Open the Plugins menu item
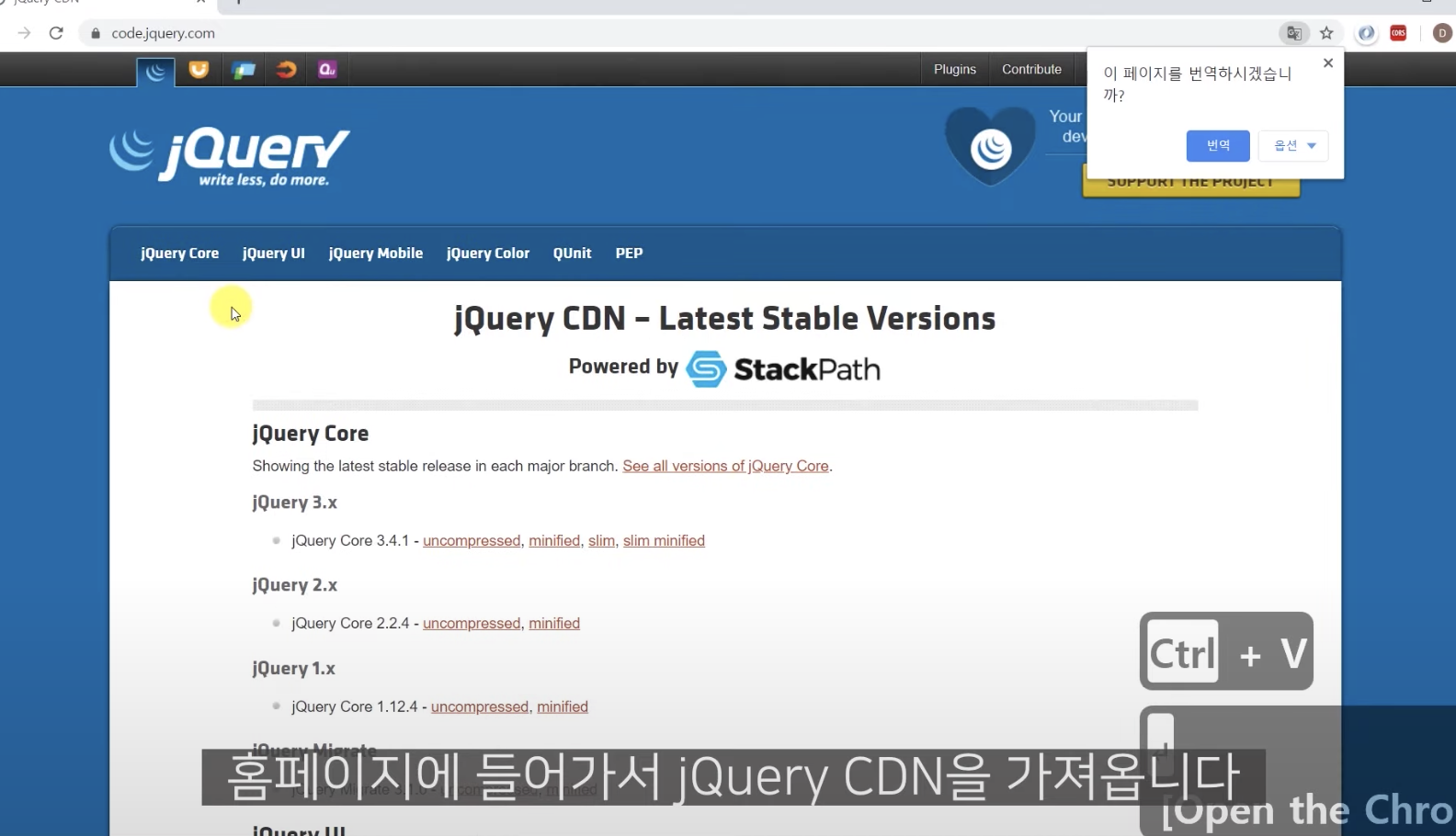The width and height of the screenshot is (1456, 836). coord(955,70)
